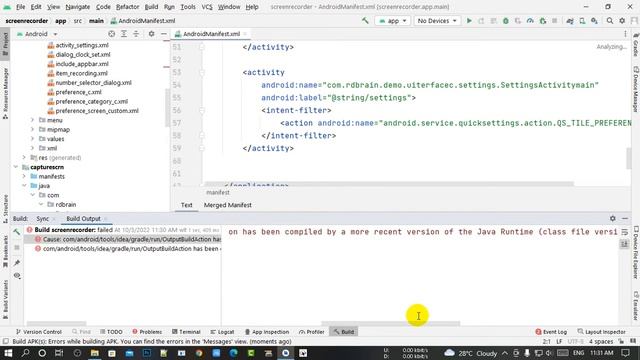Open the Terminal tool window
This screenshot has height=360, width=640.
coord(186,331)
